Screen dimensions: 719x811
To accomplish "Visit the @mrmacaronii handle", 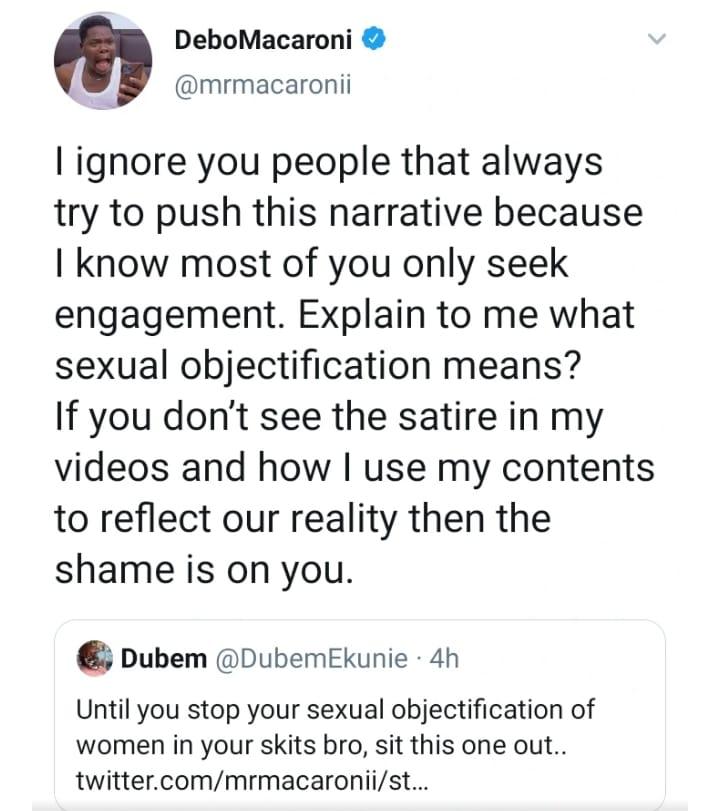I will tap(262, 85).
